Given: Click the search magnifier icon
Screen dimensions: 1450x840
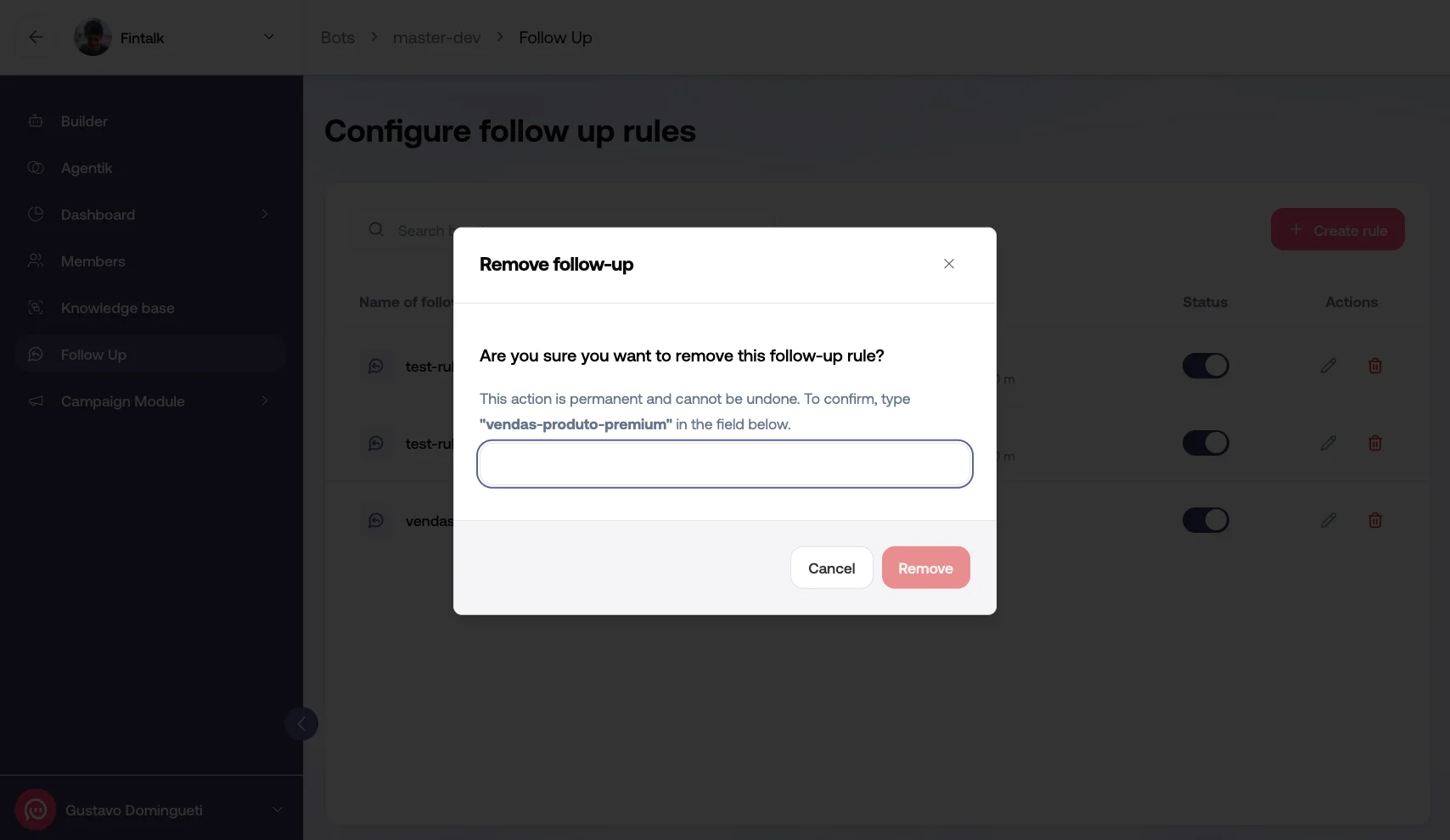Looking at the screenshot, I should pos(376,230).
